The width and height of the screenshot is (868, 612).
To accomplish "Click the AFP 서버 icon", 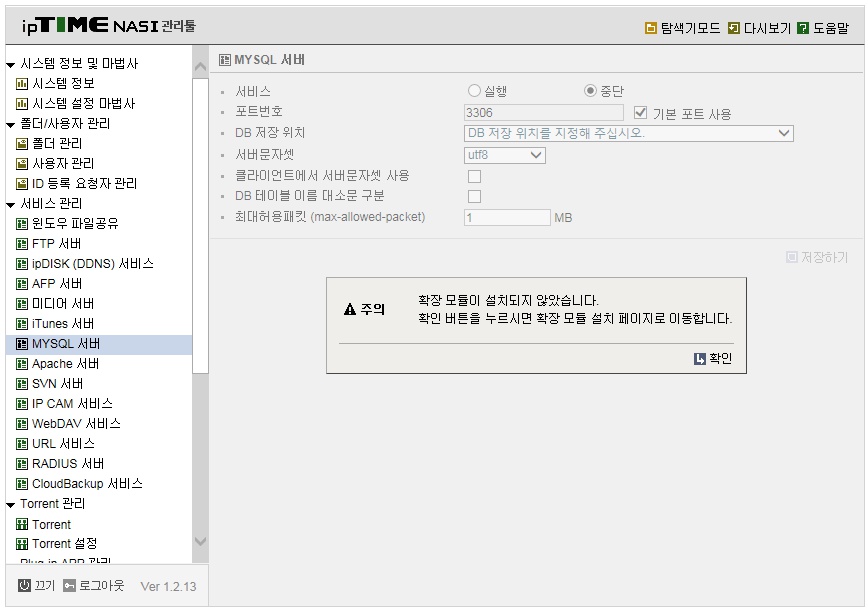I will tap(22, 284).
